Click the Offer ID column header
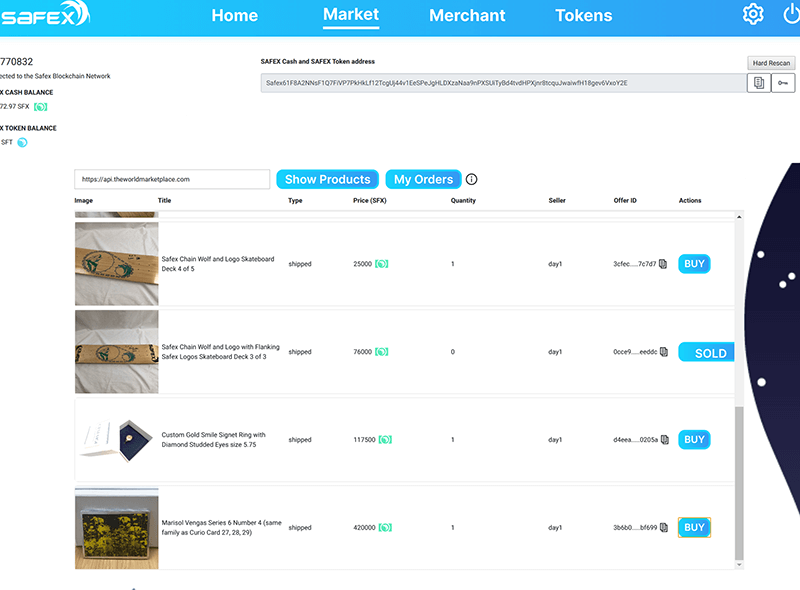The height and width of the screenshot is (590, 800). pyautogui.click(x=625, y=201)
